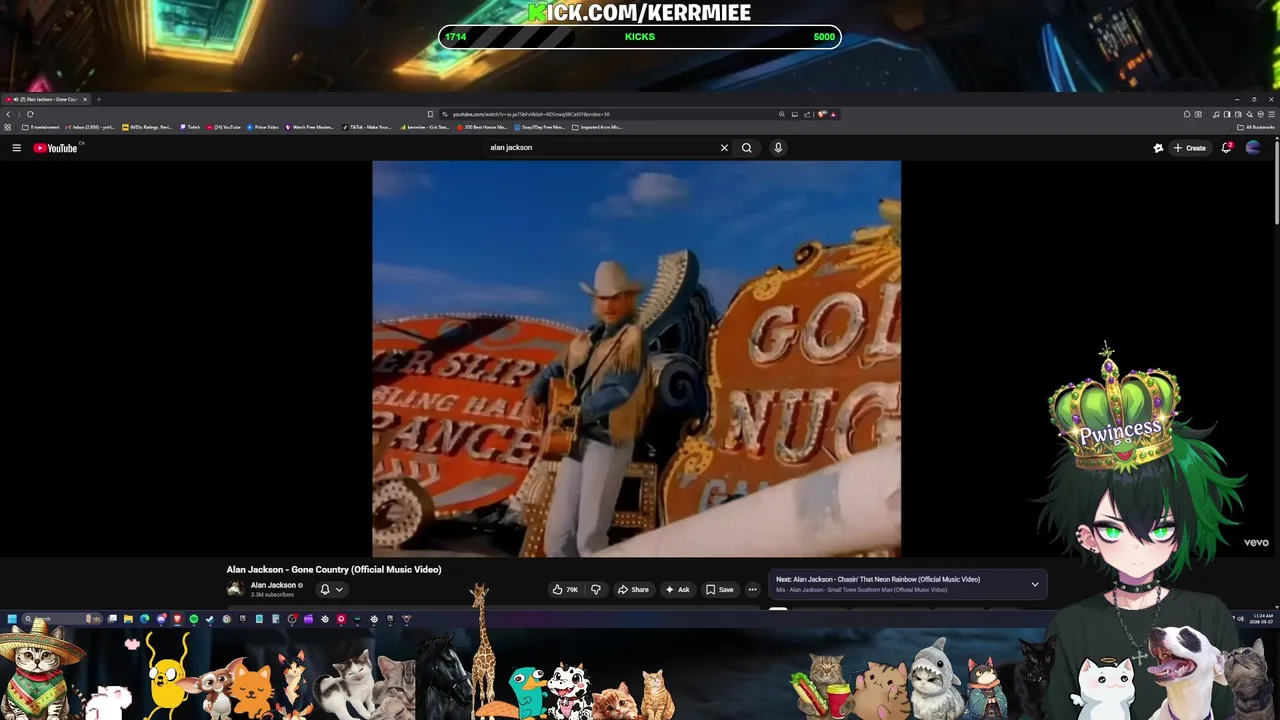
Task: Open the Entertainment bookmarks folder
Action: point(41,127)
